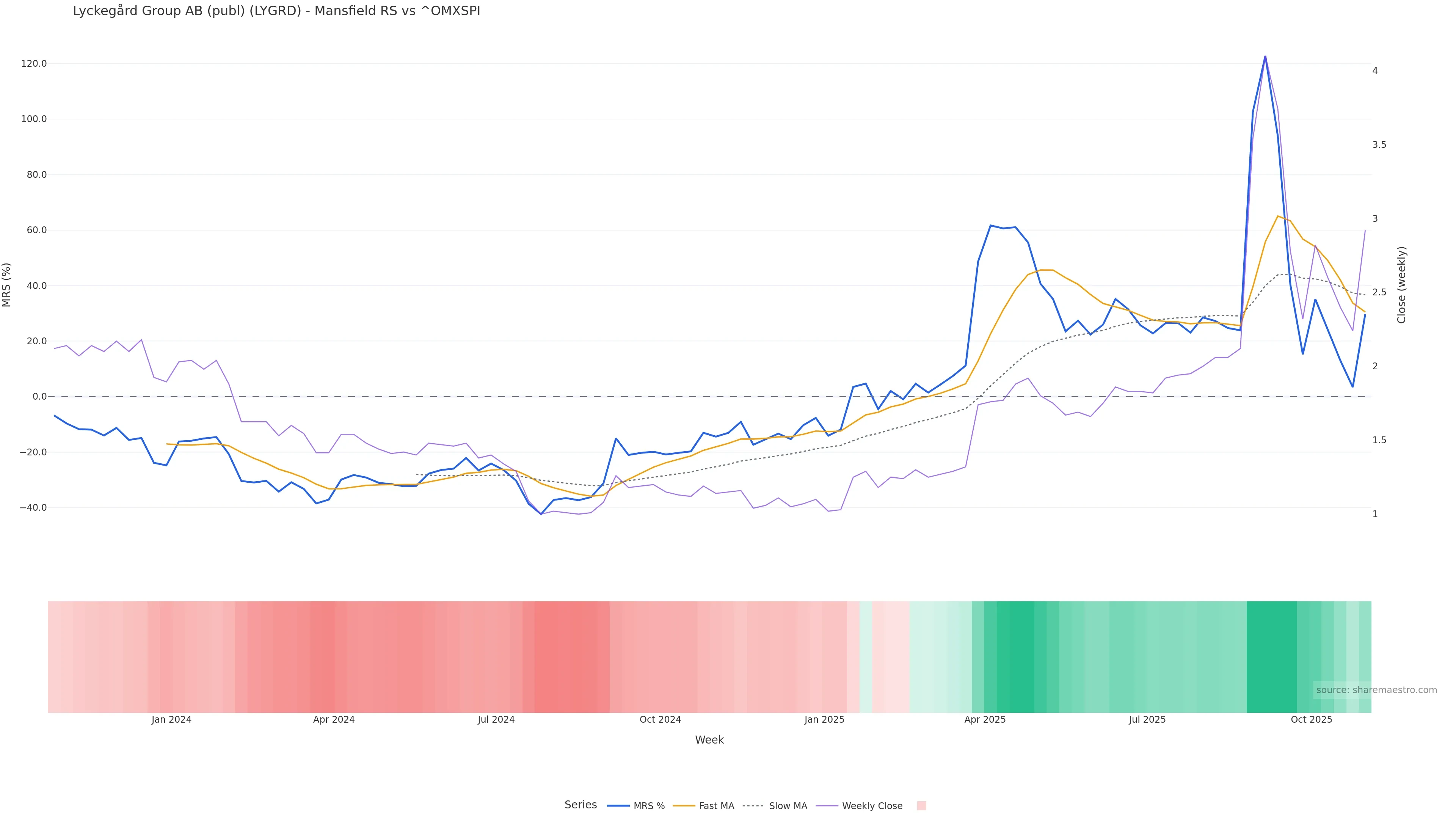Screen dimensions: 1456x819
Task: Click the Apr 2025 x-axis label
Action: (x=985, y=720)
